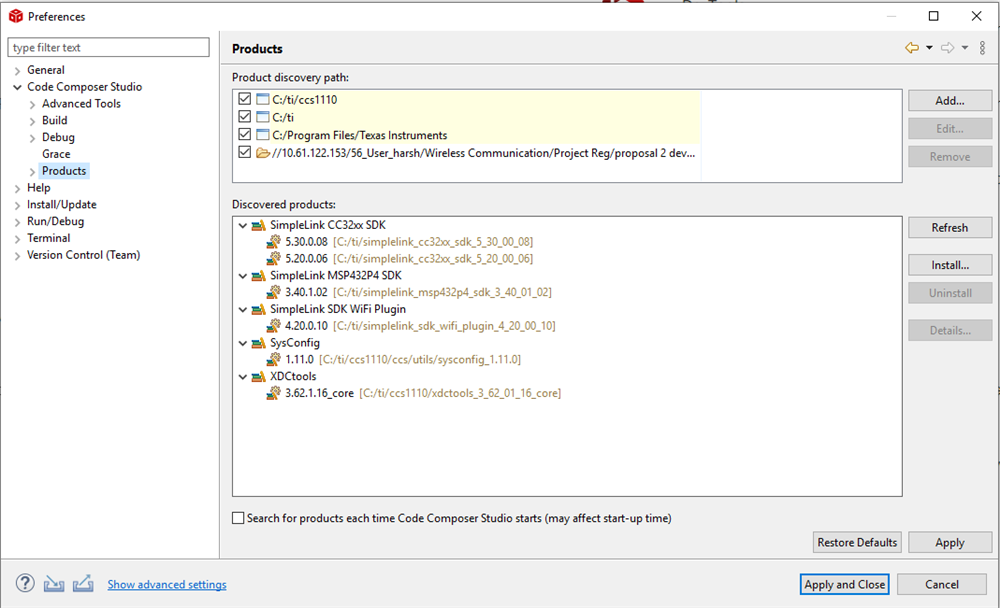Click the 4.20.0.10 version gear icon
The height and width of the screenshot is (608, 1000).
pyautogui.click(x=274, y=326)
